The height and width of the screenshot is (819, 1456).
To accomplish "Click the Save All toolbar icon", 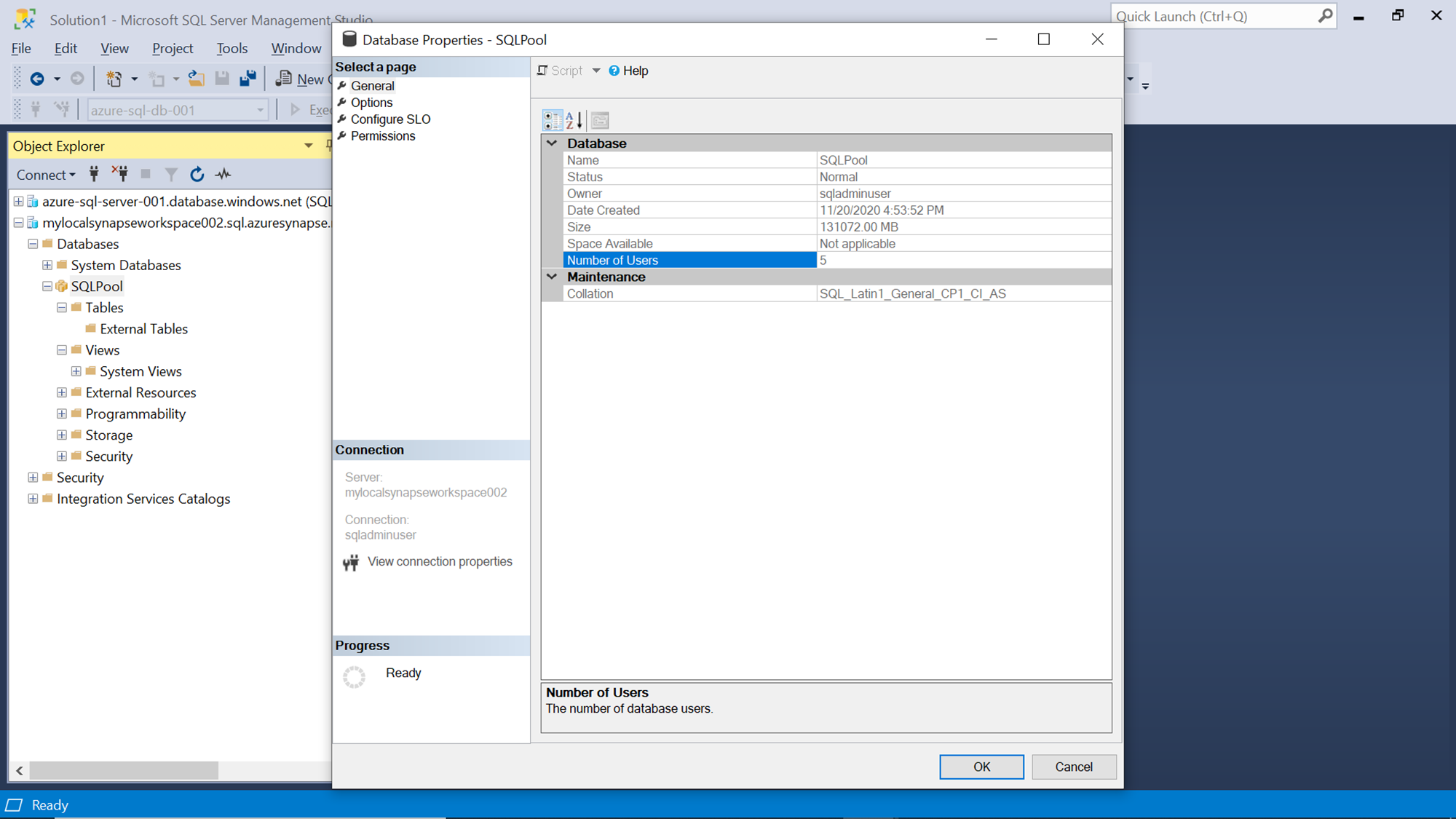I will point(248,79).
